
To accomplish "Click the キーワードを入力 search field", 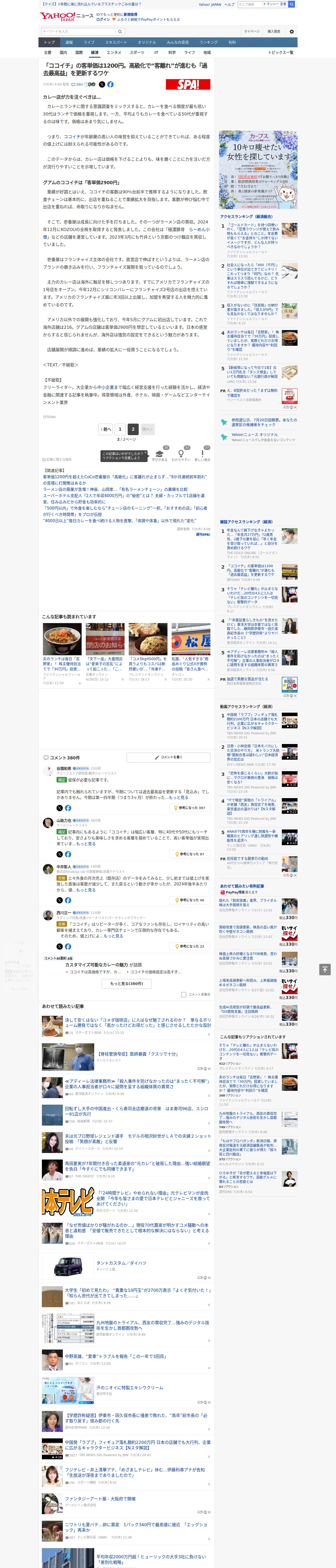I will point(79,31).
